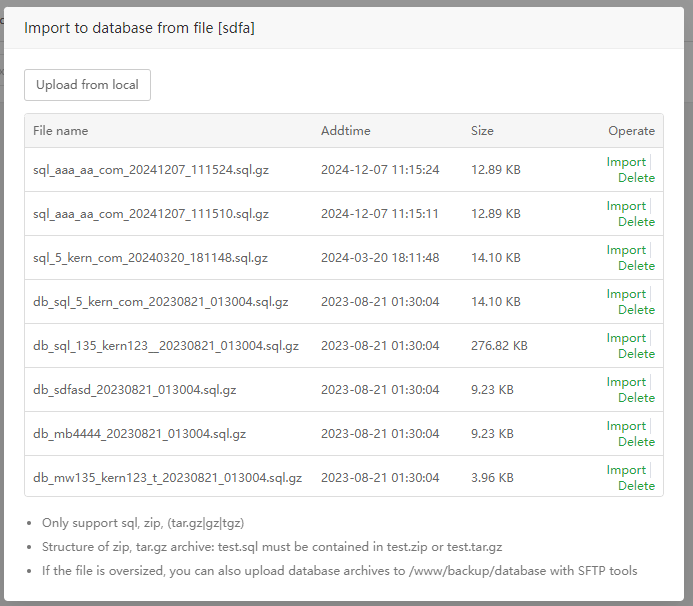This screenshot has width=693, height=606.
Task: Delete sql_aaa_aa_com_20241207_111524.sql.gz backup
Action: 636,178
